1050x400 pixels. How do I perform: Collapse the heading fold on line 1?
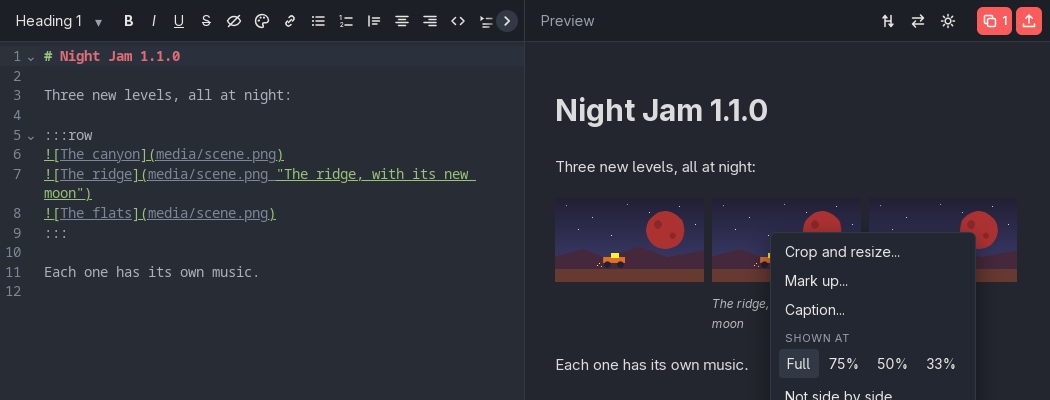tap(31, 58)
